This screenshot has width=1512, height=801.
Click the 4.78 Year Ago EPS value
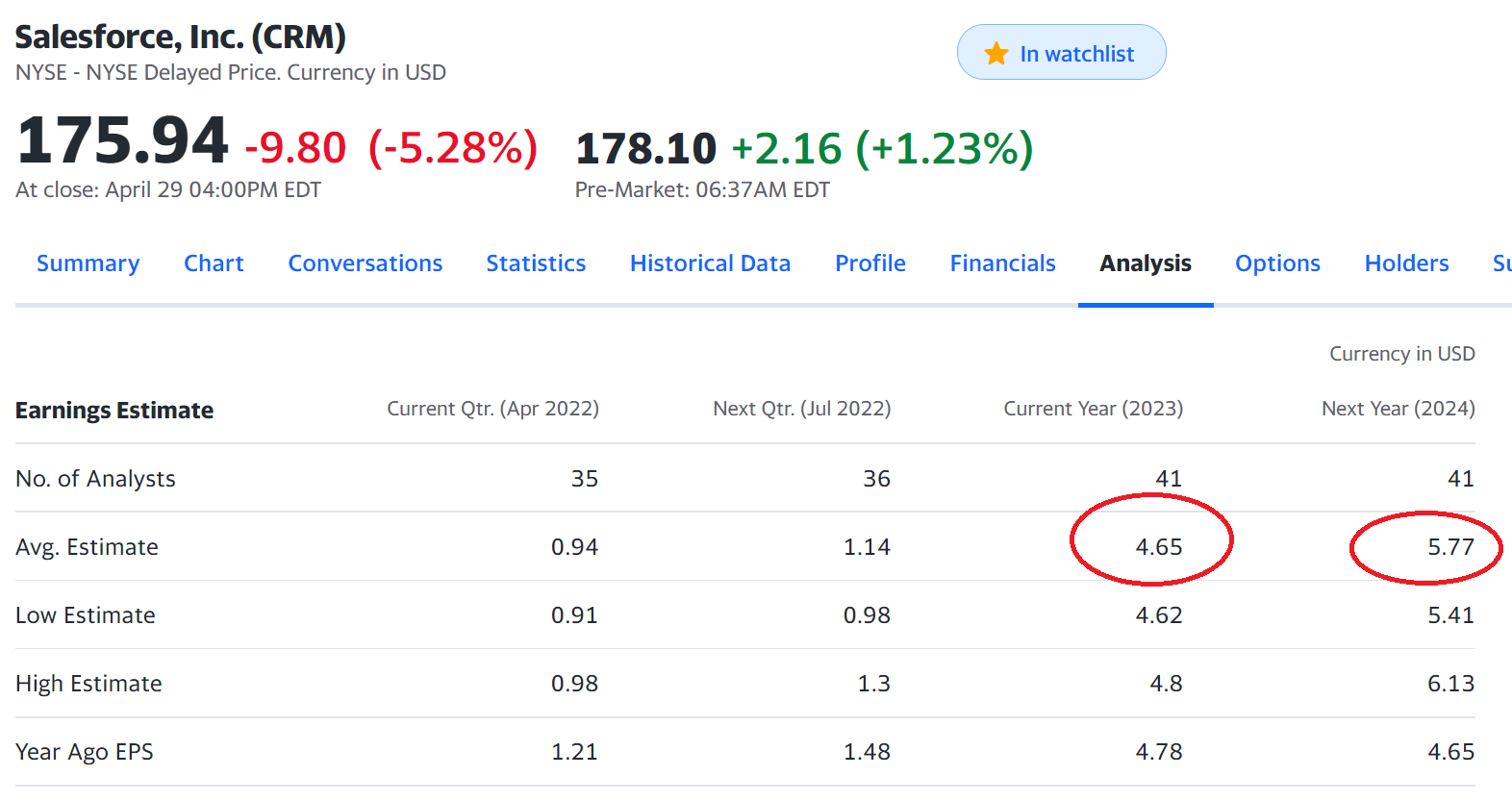(x=1158, y=752)
